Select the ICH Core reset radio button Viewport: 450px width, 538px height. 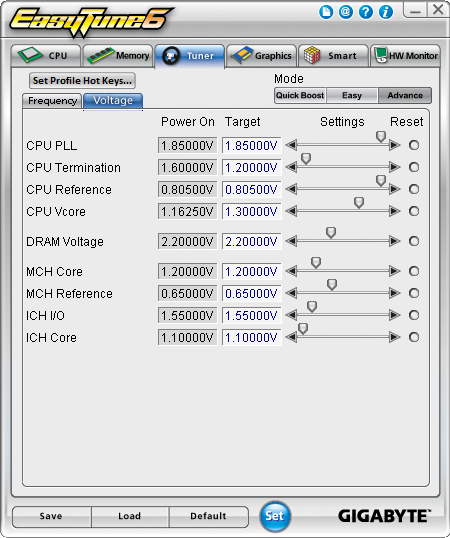pos(414,337)
